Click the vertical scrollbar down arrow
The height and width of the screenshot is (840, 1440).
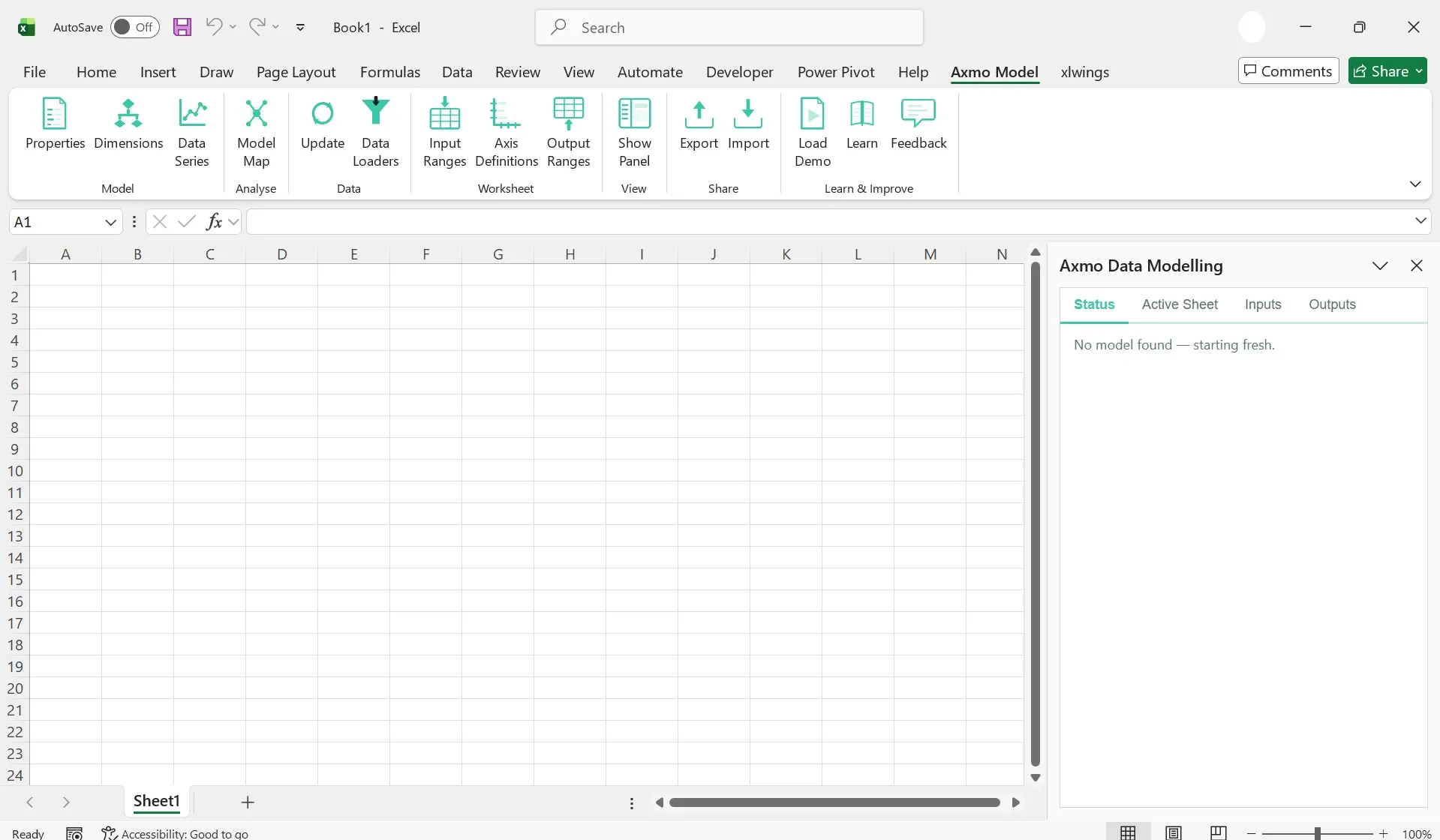(x=1036, y=778)
